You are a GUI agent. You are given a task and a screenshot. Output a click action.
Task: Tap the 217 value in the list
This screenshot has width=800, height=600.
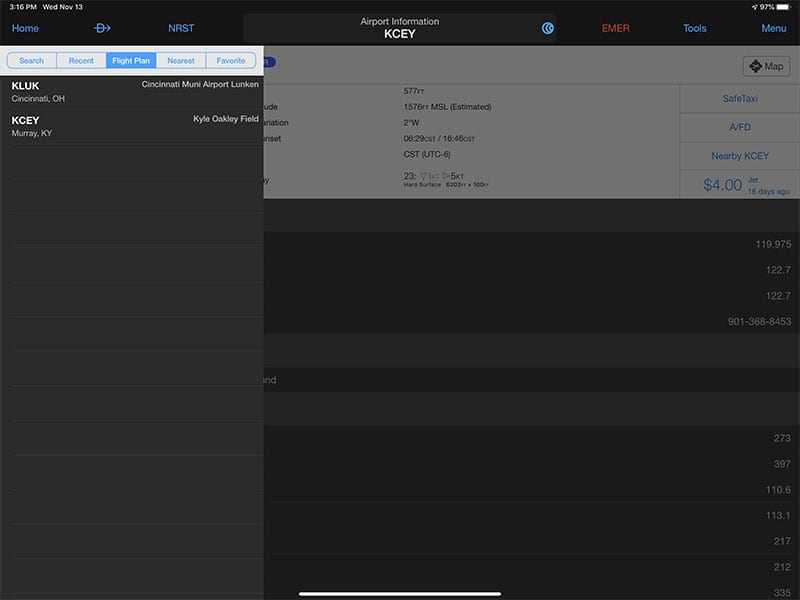[x=782, y=541]
